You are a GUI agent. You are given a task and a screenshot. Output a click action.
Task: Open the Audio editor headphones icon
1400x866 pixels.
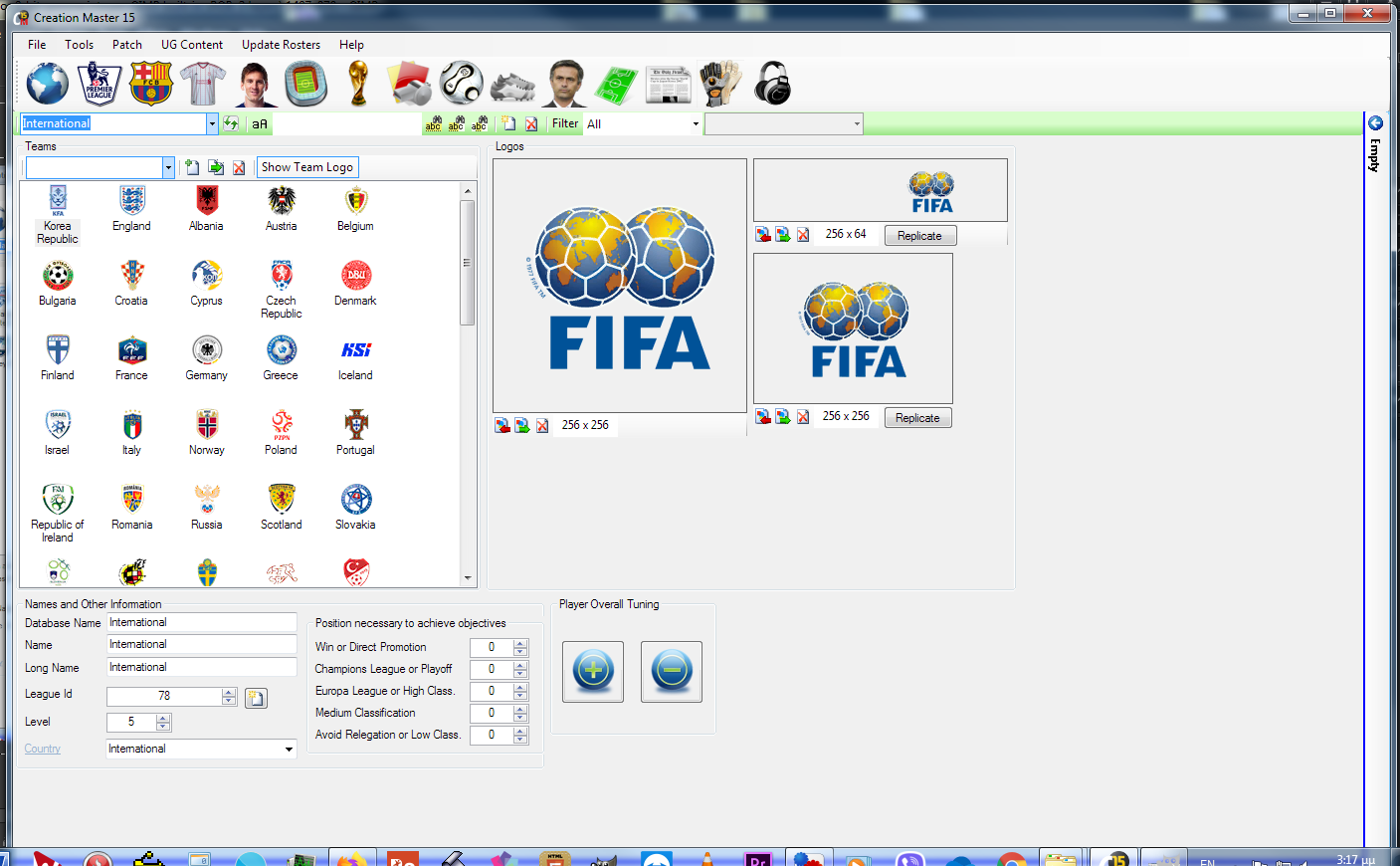(773, 84)
